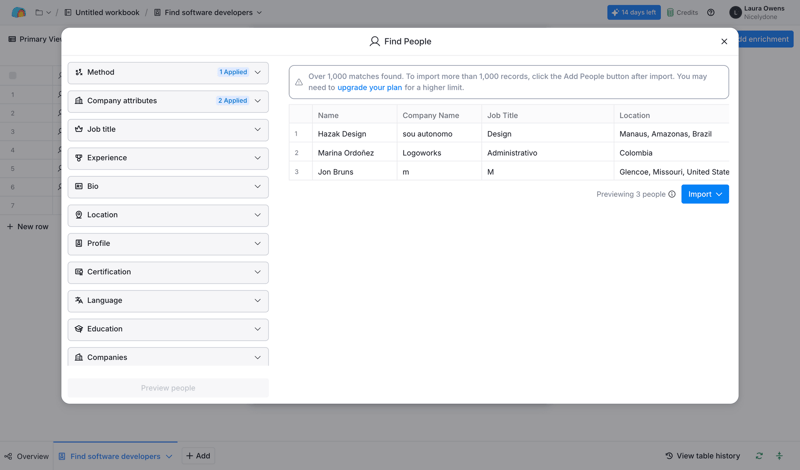Click the Language translate icon

[79, 301]
